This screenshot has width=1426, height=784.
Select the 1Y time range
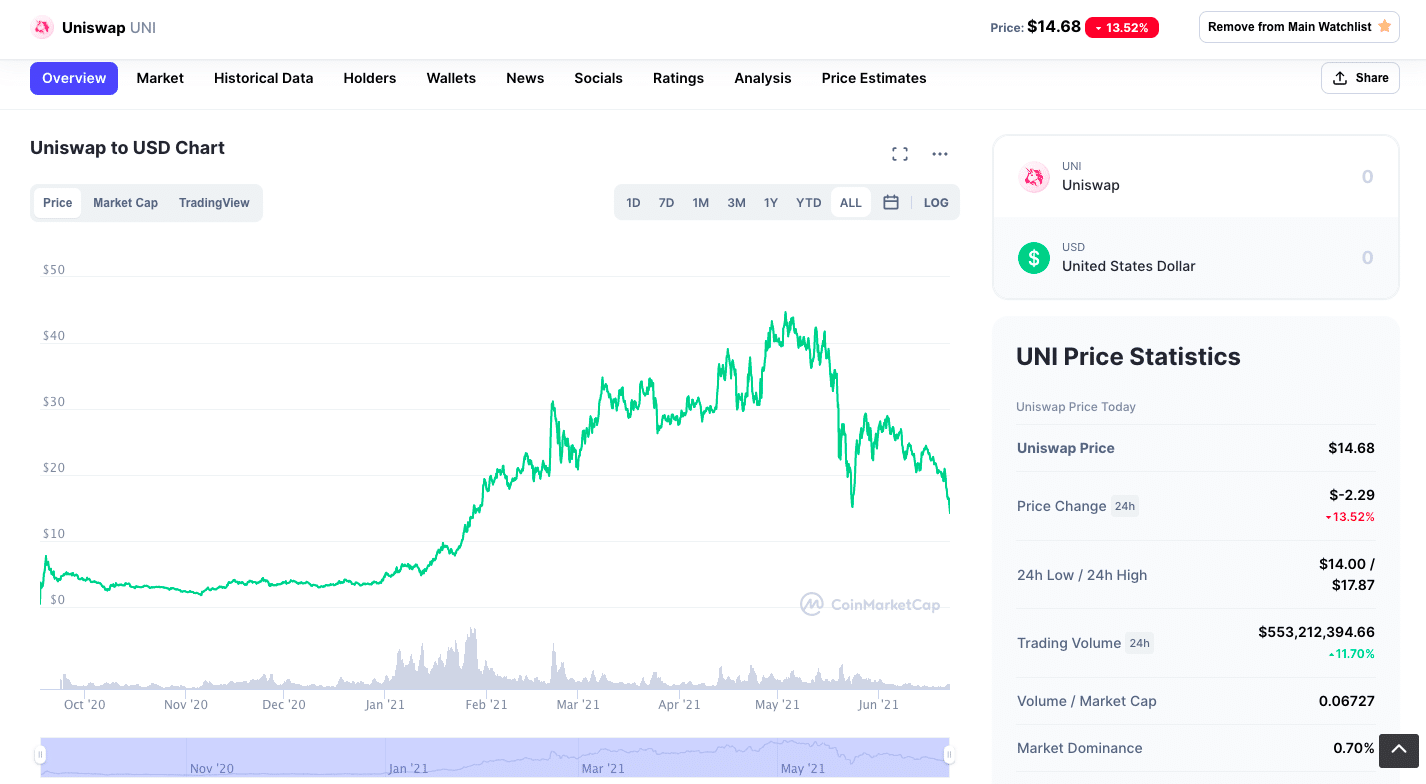(771, 203)
